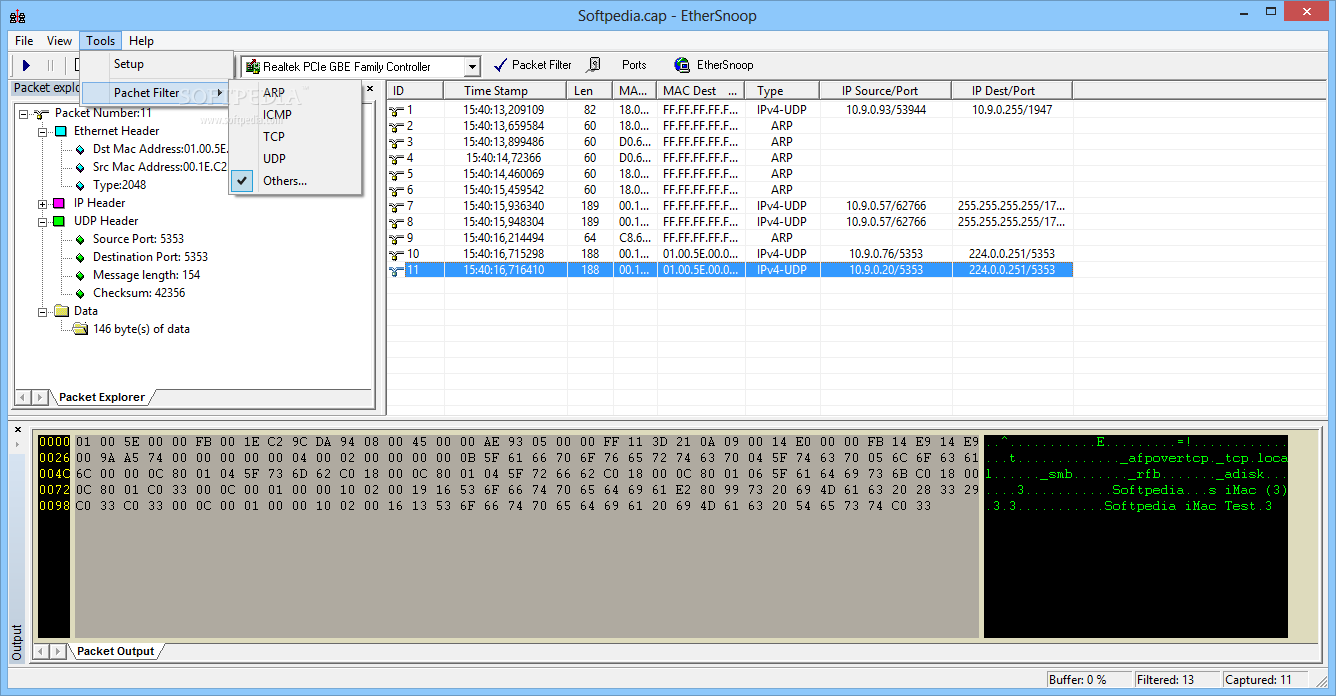Pause capture with the pause icon
Image resolution: width=1336 pixels, height=696 pixels.
coord(50,65)
